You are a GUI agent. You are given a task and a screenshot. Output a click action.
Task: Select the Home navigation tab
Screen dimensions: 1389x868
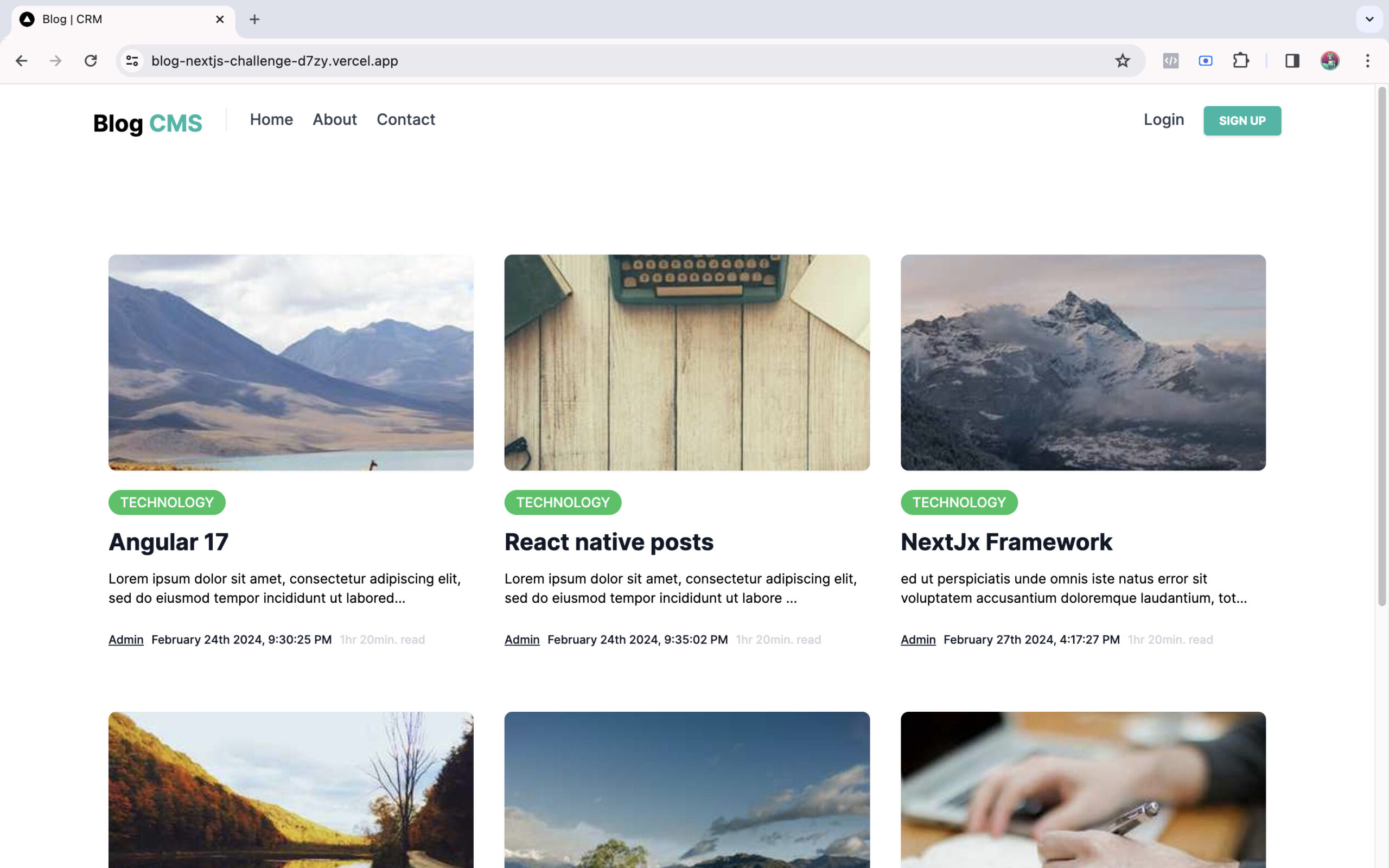[271, 119]
